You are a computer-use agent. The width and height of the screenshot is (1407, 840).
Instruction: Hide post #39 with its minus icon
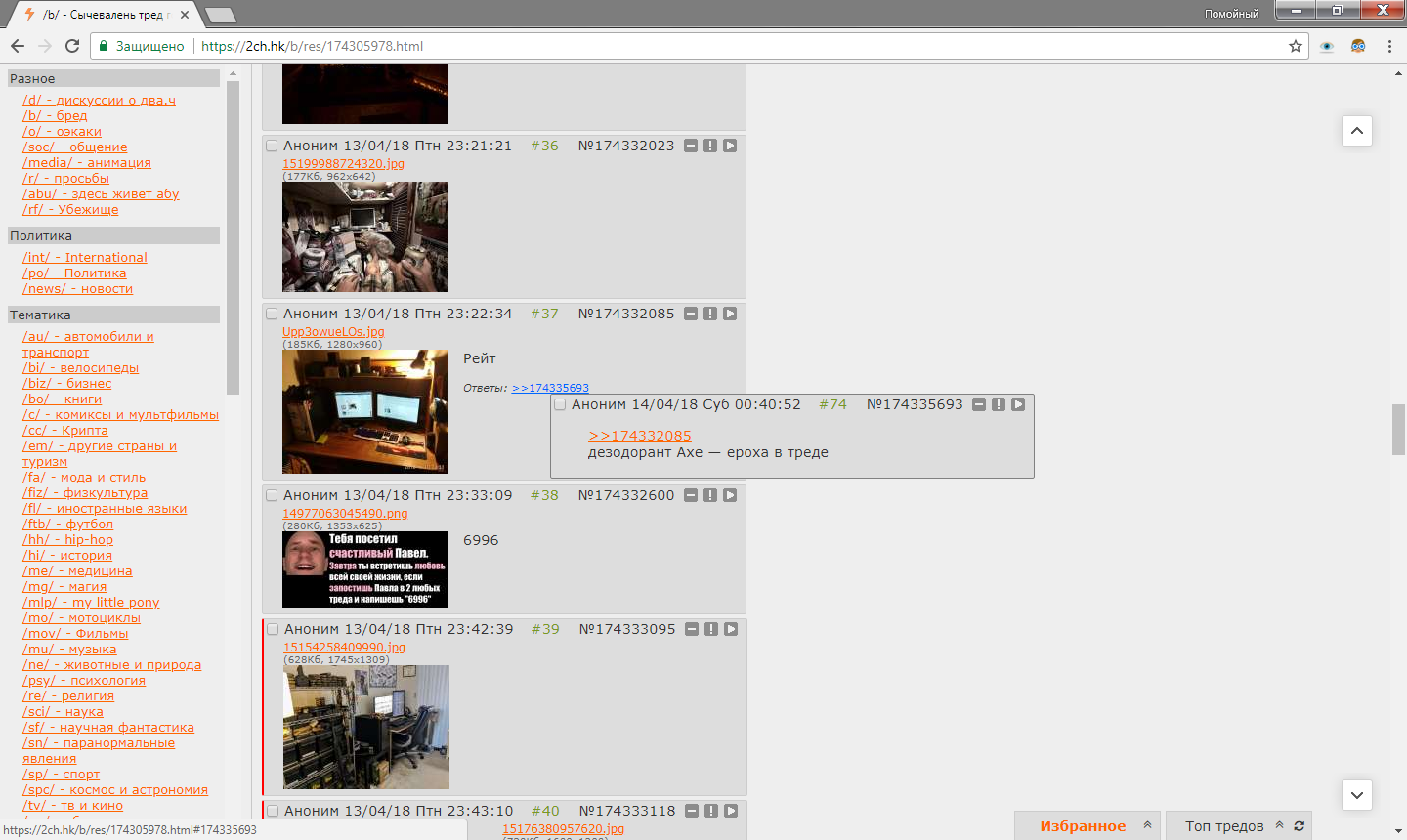692,629
